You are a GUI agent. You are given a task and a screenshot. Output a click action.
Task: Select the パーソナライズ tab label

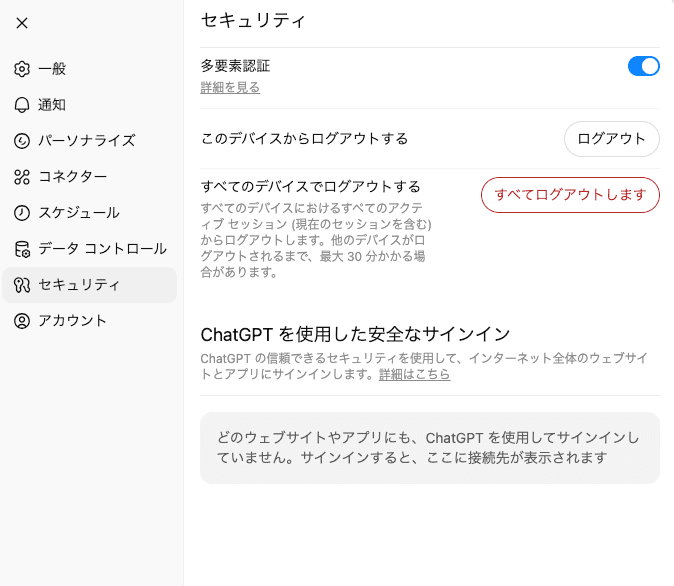point(86,141)
